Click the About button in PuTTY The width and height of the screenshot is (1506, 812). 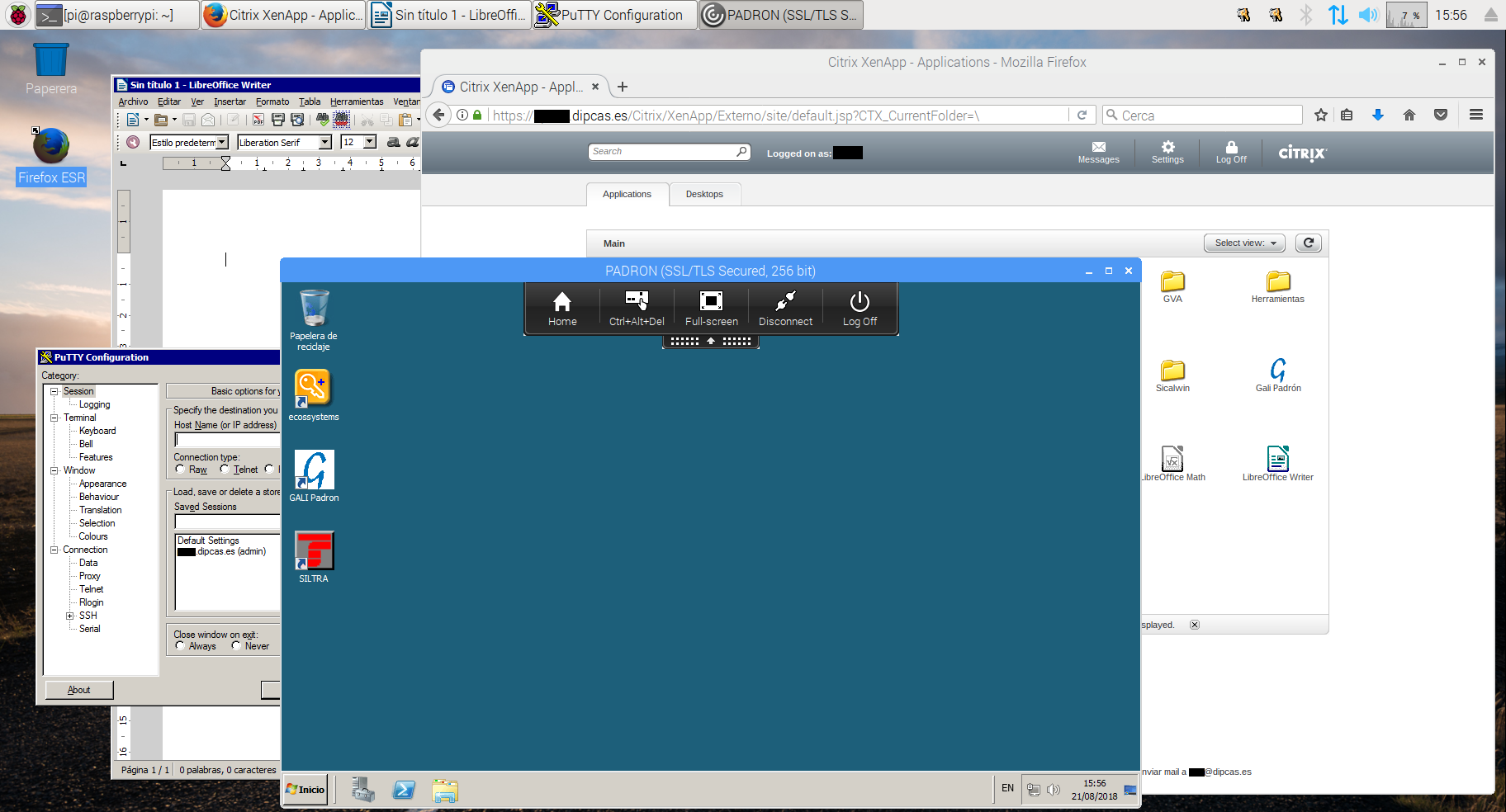[78, 690]
